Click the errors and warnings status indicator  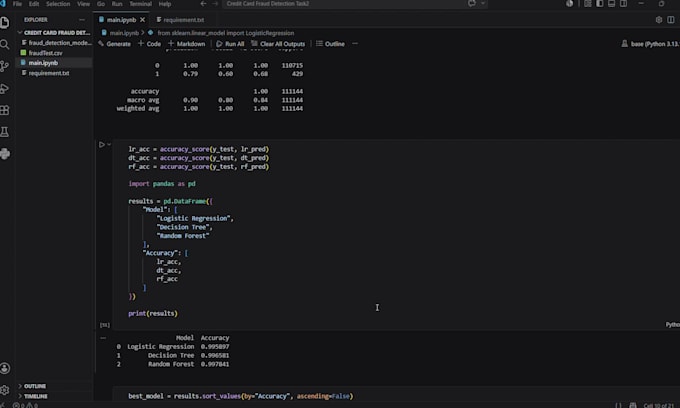(25, 405)
